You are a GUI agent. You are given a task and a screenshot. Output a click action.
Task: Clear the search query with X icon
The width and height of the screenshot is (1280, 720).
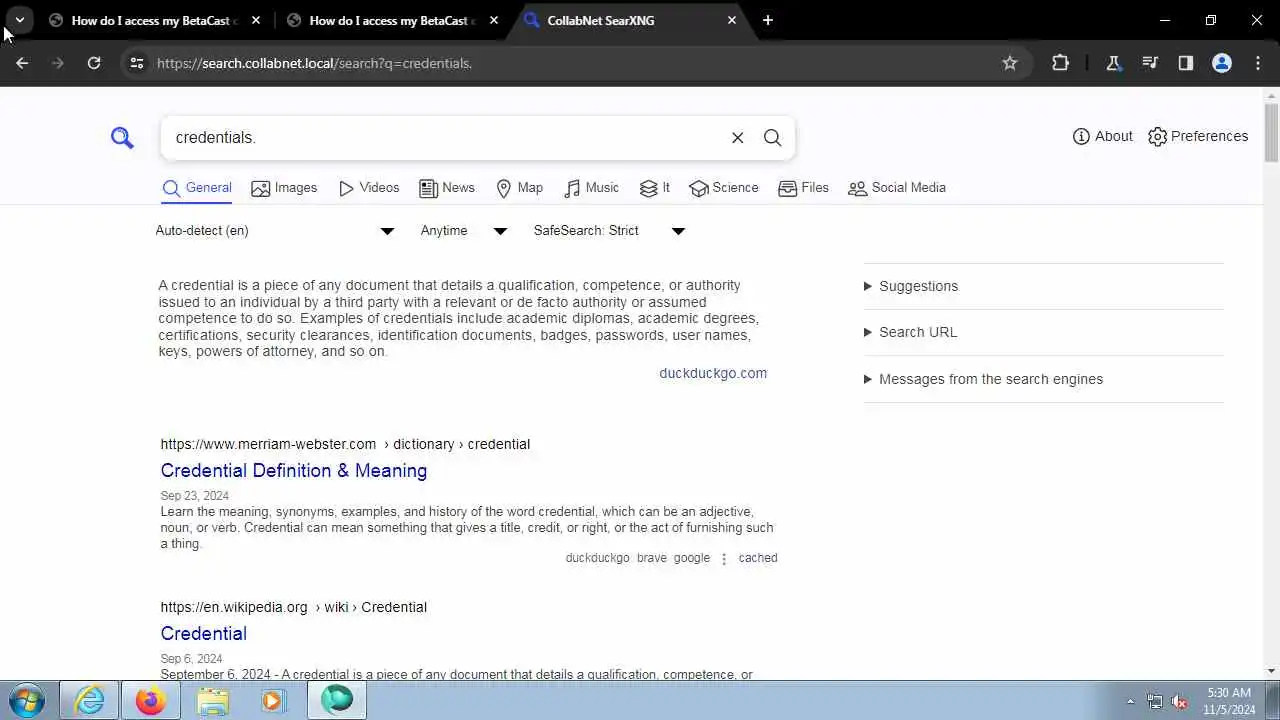click(x=737, y=137)
